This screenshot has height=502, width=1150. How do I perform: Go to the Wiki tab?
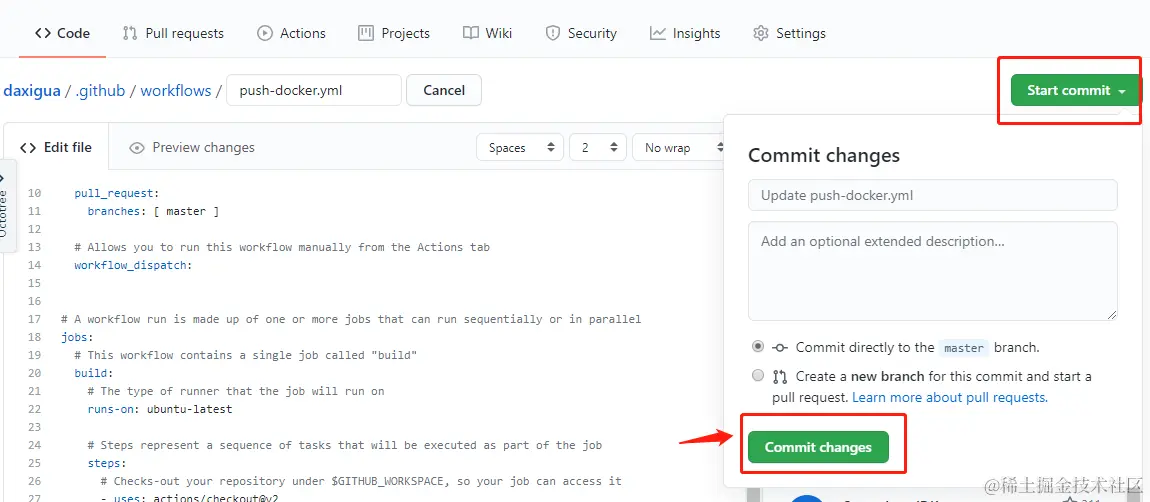488,33
